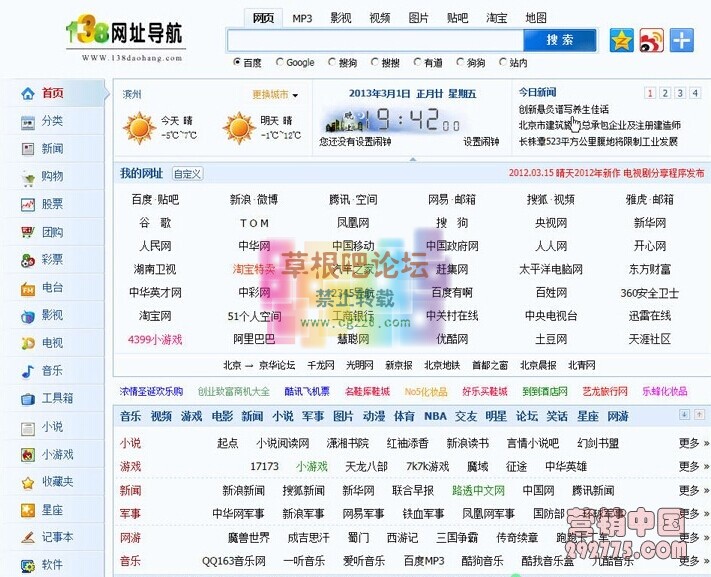This screenshot has width=711, height=577.
Task: Select the 购物 shopping cart icon
Action: pyautogui.click(x=28, y=178)
